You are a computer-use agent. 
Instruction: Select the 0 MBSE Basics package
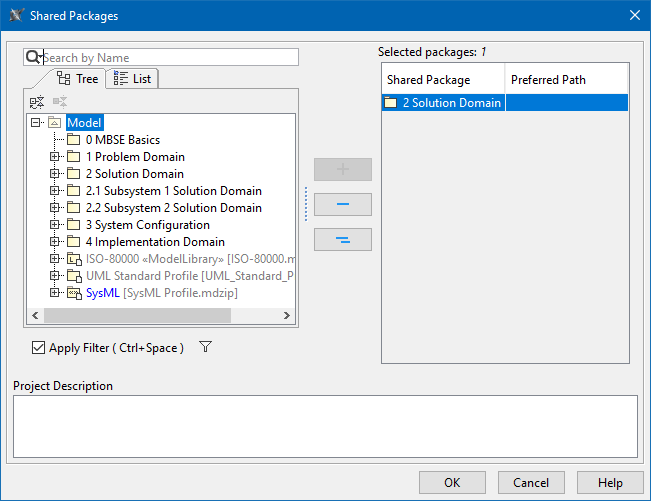click(x=122, y=140)
